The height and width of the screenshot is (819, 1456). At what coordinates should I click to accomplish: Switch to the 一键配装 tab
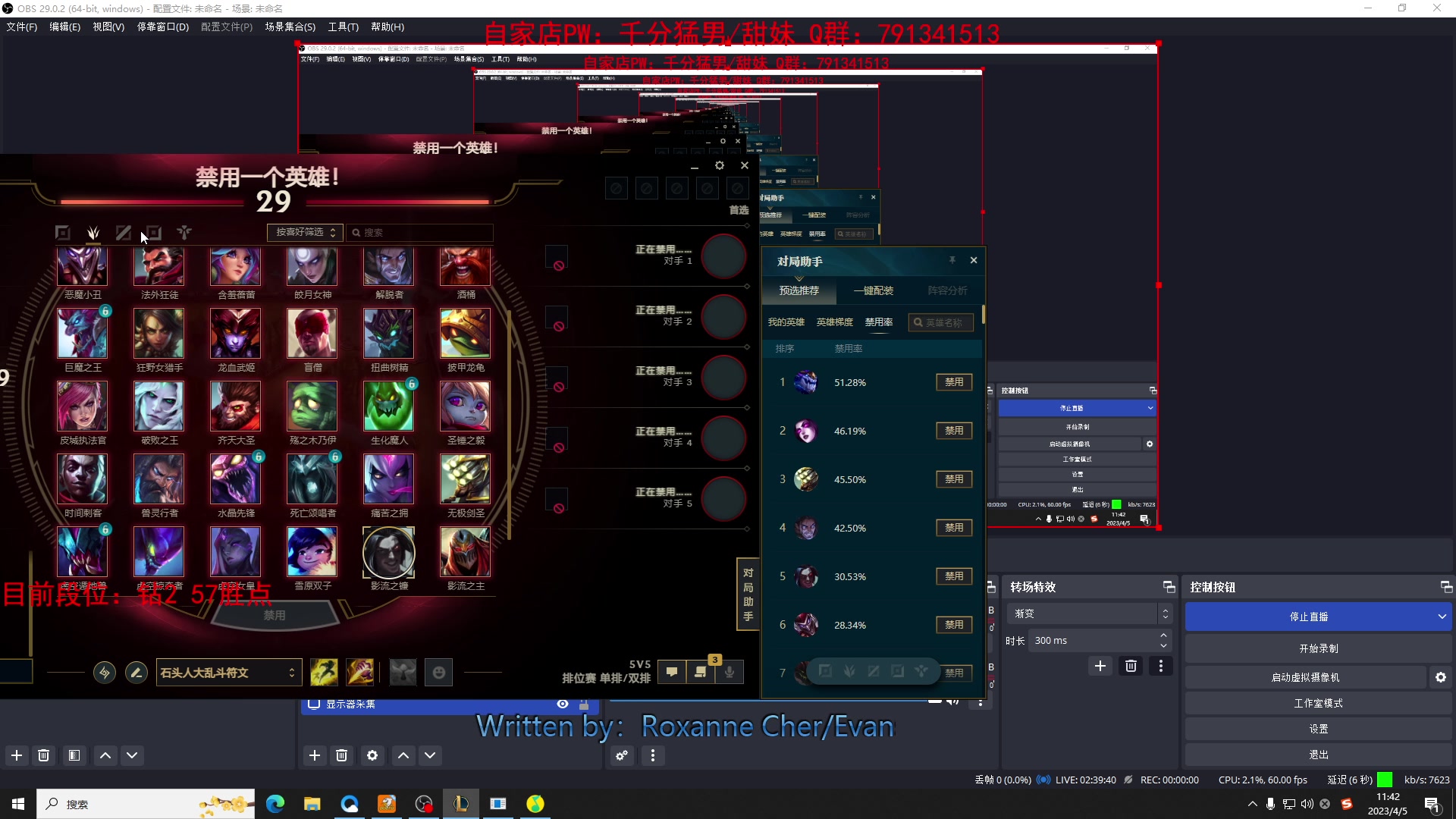click(x=874, y=290)
